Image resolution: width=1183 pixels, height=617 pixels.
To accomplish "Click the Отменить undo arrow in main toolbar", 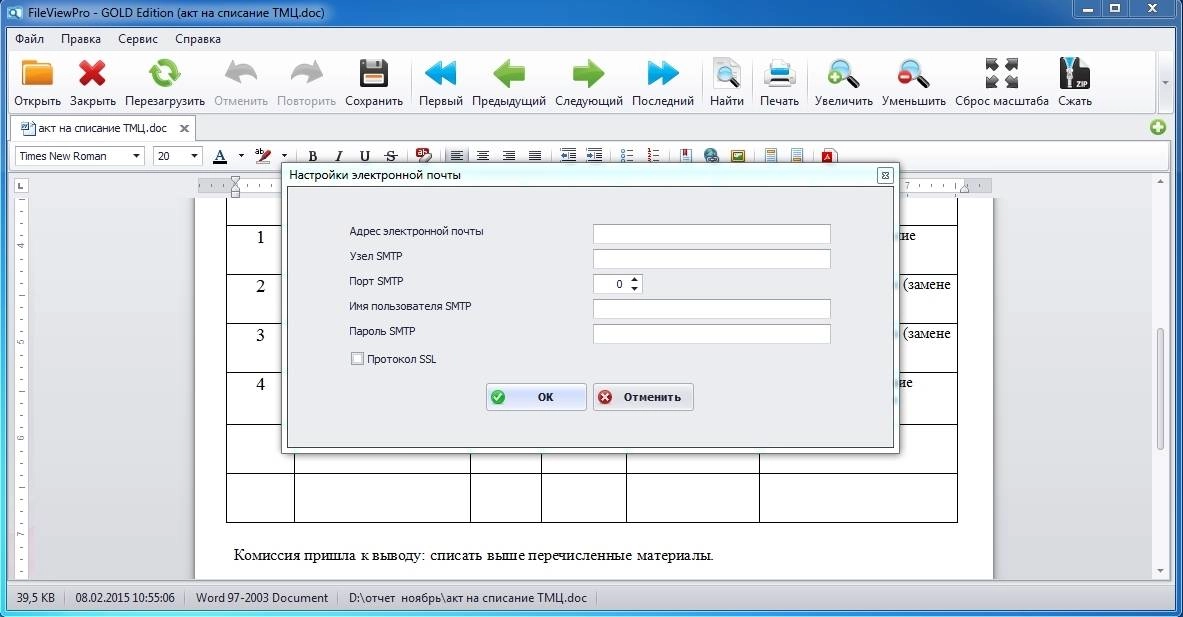I will point(241,74).
